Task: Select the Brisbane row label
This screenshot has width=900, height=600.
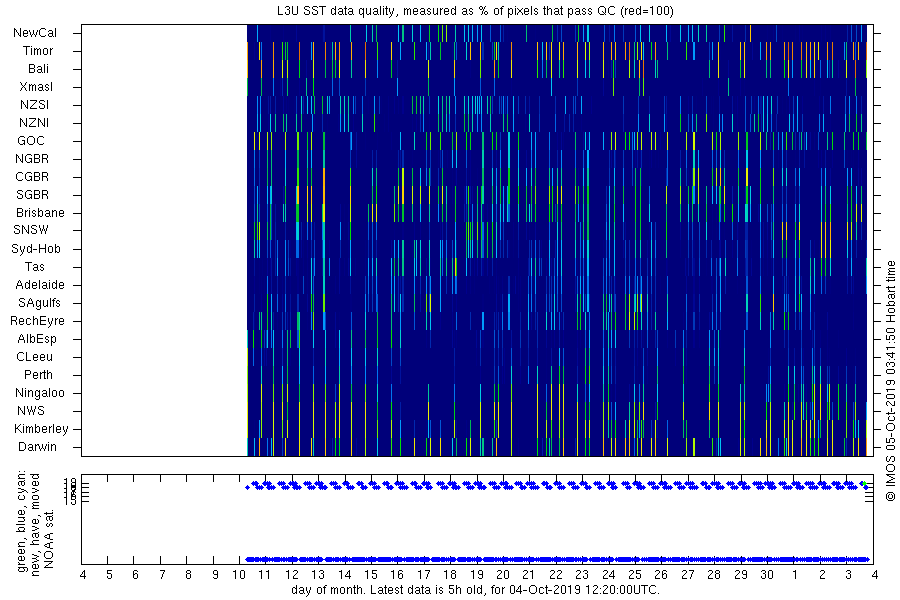Action: [x=40, y=212]
